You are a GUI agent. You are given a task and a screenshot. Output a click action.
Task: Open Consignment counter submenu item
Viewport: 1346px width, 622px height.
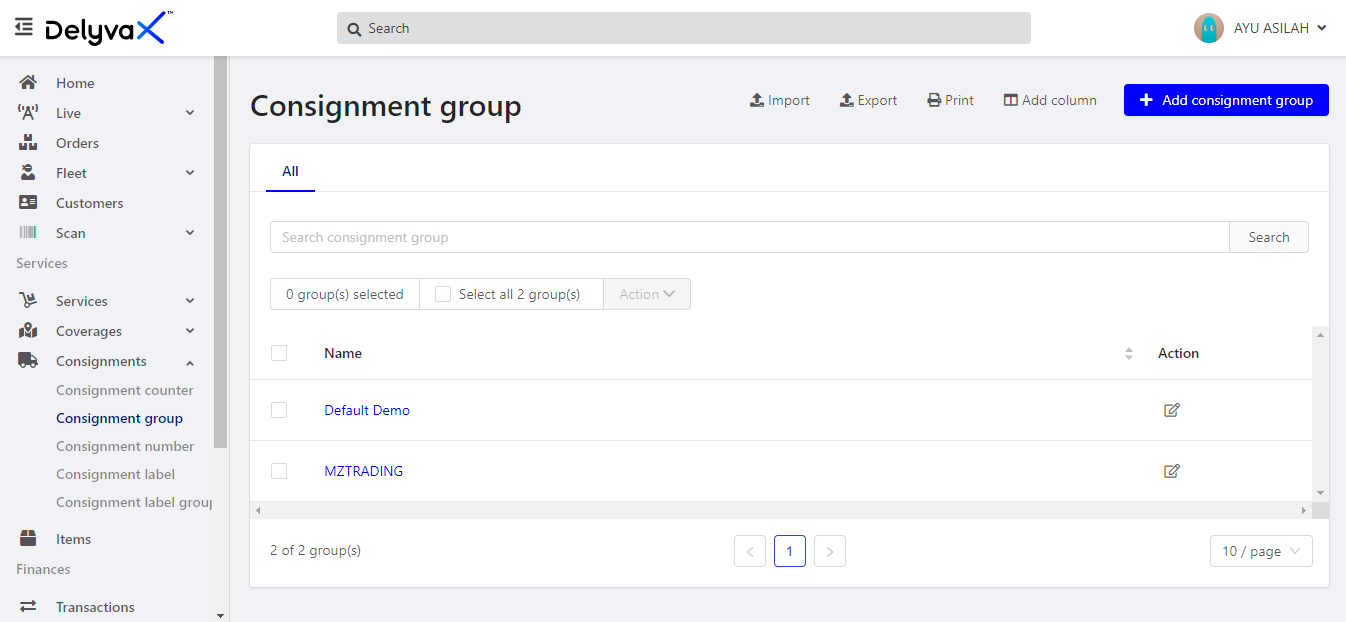point(125,390)
